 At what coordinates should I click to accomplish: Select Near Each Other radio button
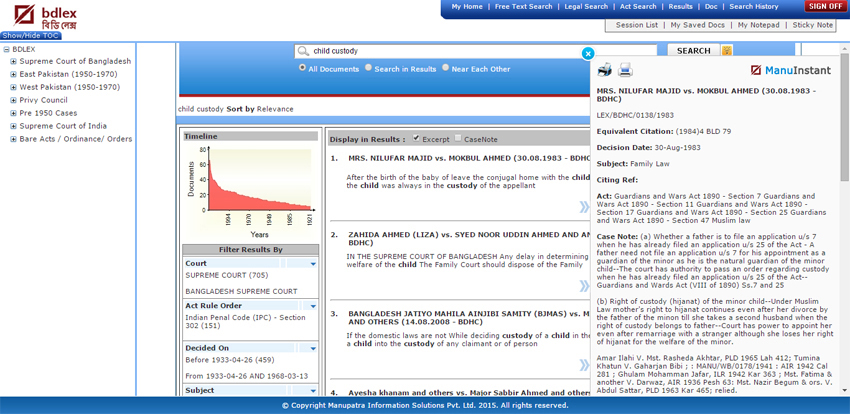(446, 68)
